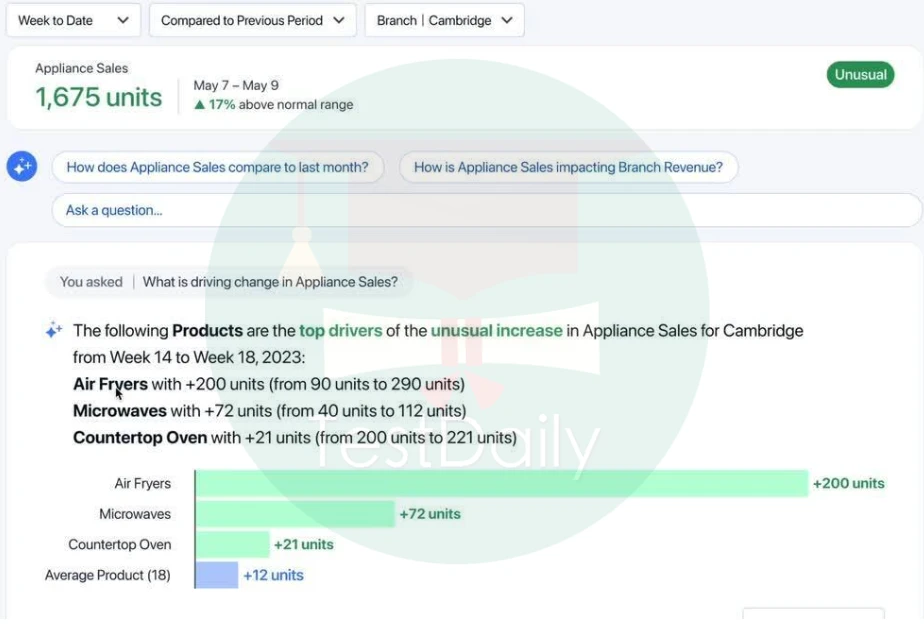Click the blue AI sparkle circle icon
Viewport: 924px width, 624px height.
pos(22,166)
